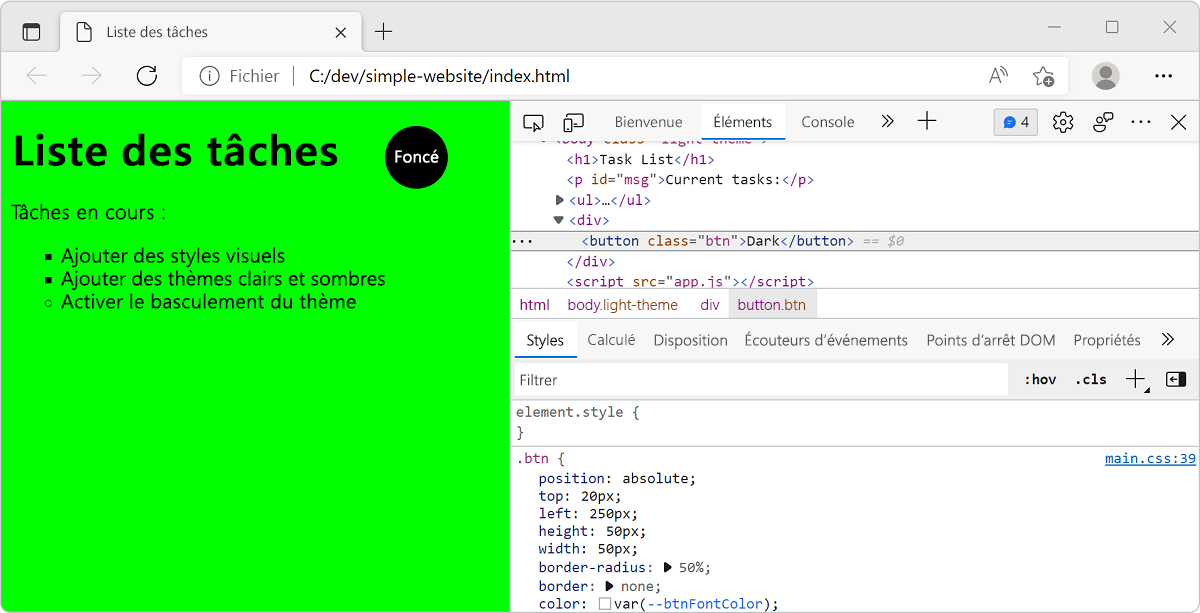The height and width of the screenshot is (613, 1200).
Task: Toggle the computed styles sidebar icon
Action: click(1176, 380)
